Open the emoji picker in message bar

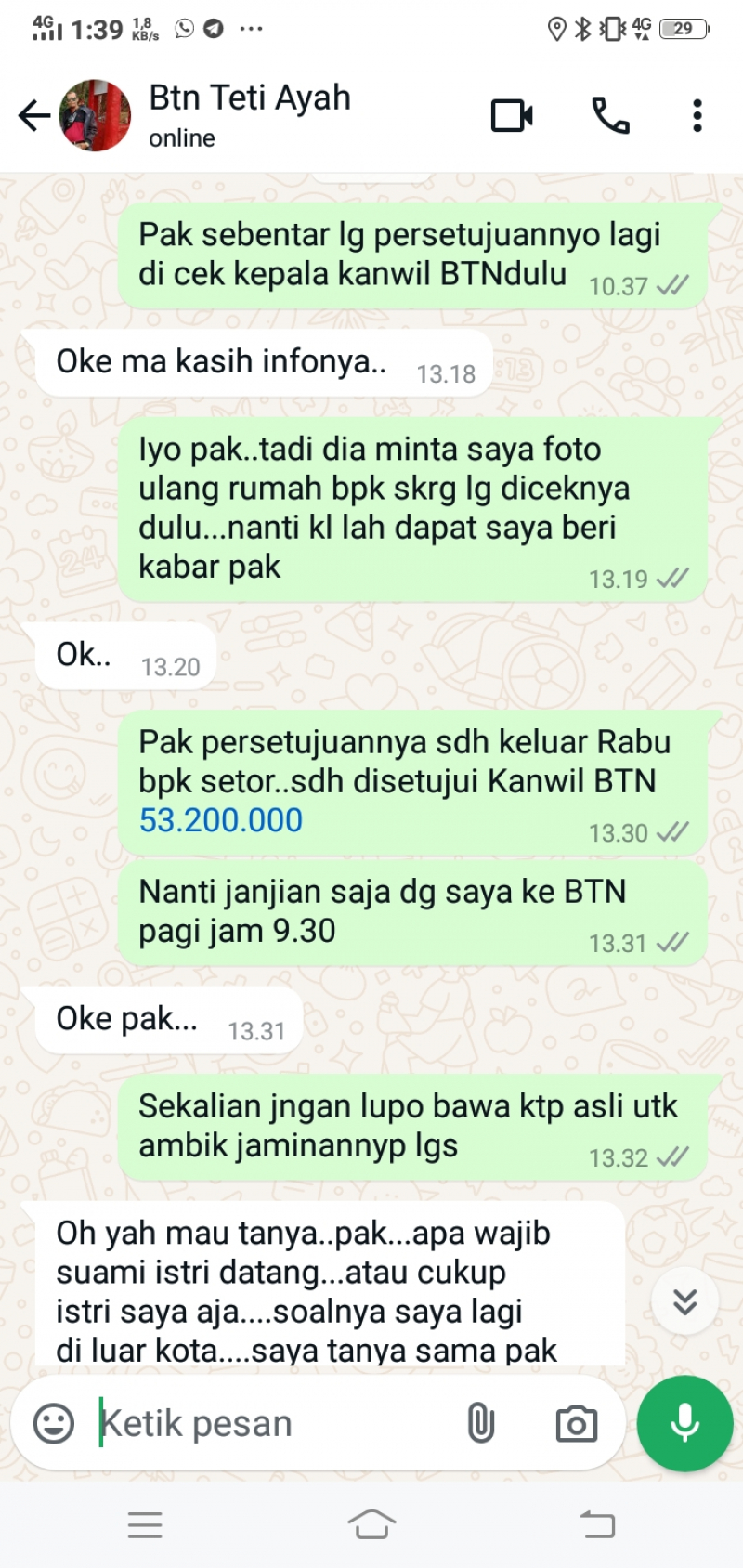pyautogui.click(x=54, y=1423)
